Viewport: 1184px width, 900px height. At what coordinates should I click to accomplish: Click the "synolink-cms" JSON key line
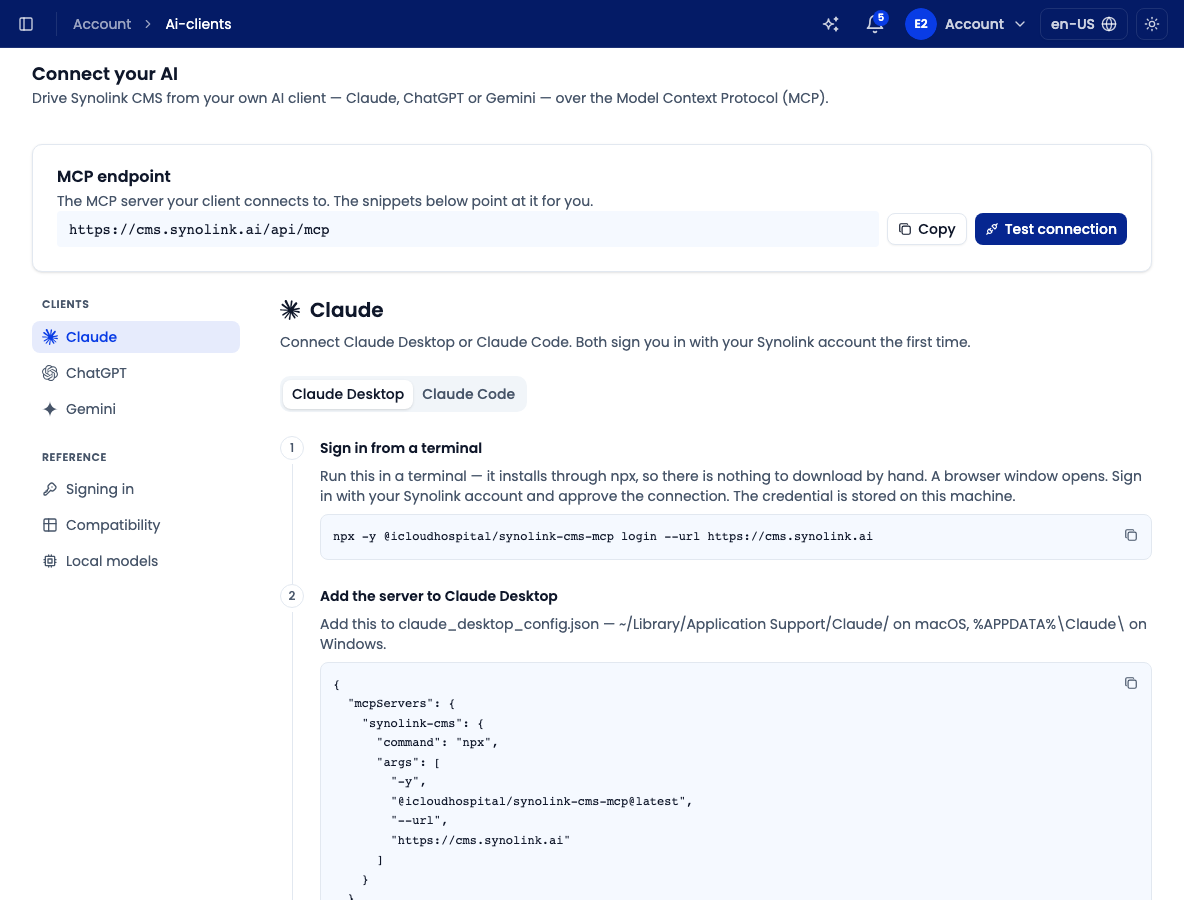tap(423, 723)
